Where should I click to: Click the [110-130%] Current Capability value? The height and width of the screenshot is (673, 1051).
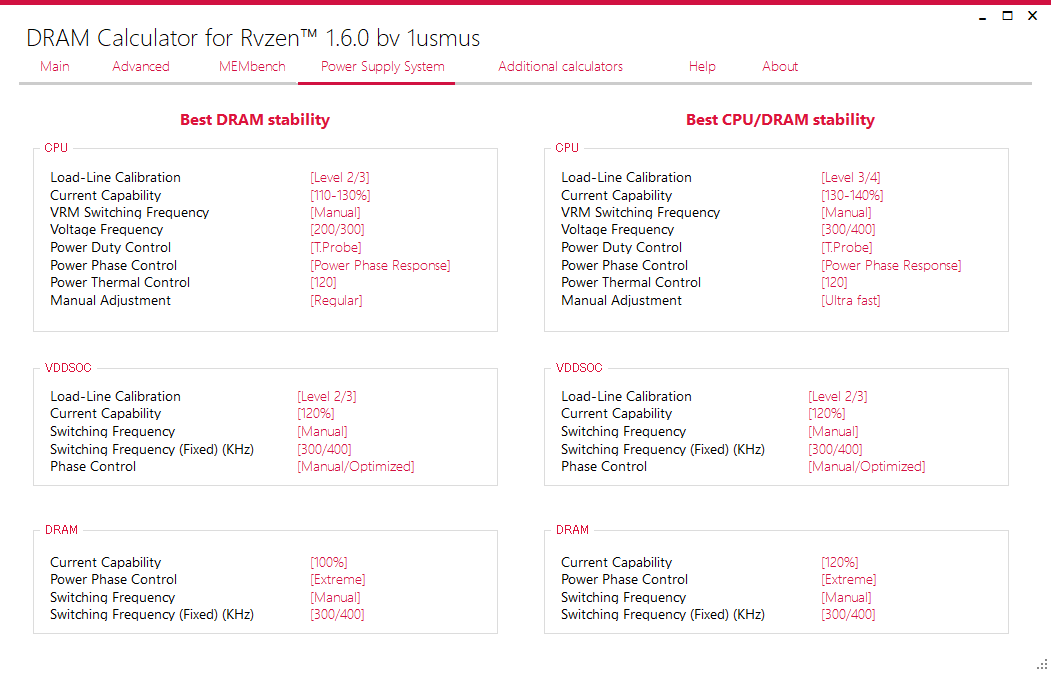340,195
